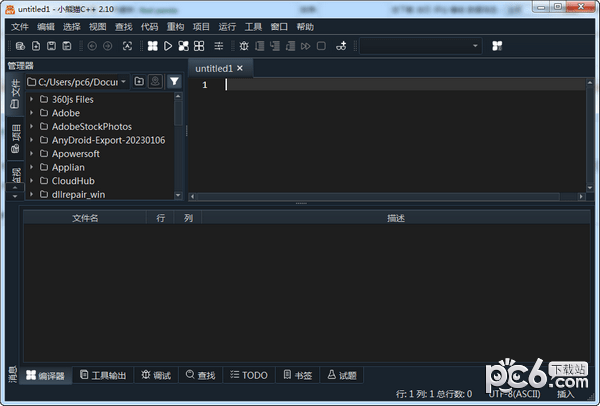Click the step out debug icon
Viewport: 600px width, 406px height.
(290, 46)
